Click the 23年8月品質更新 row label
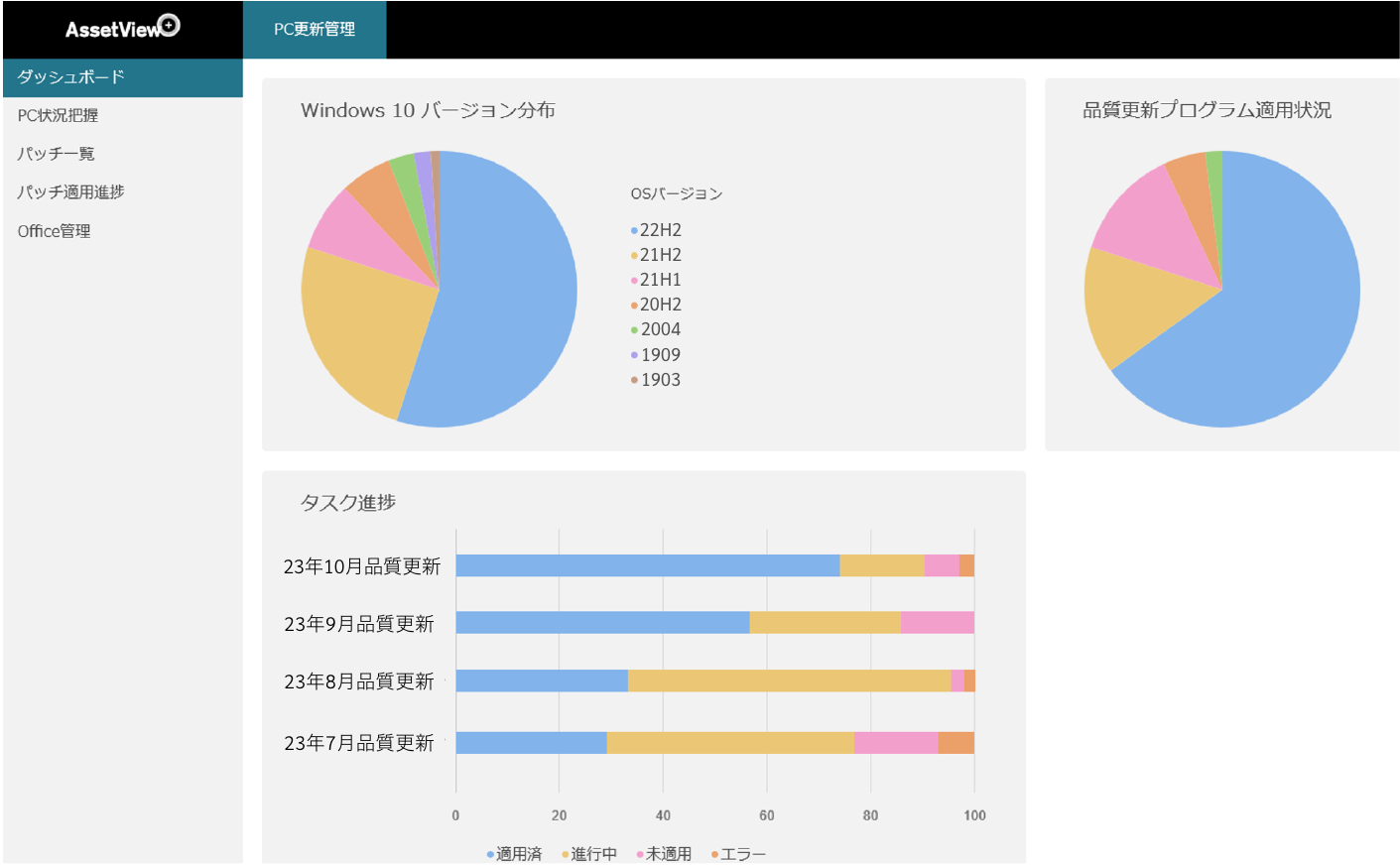The height and width of the screenshot is (866, 1400). point(359,681)
